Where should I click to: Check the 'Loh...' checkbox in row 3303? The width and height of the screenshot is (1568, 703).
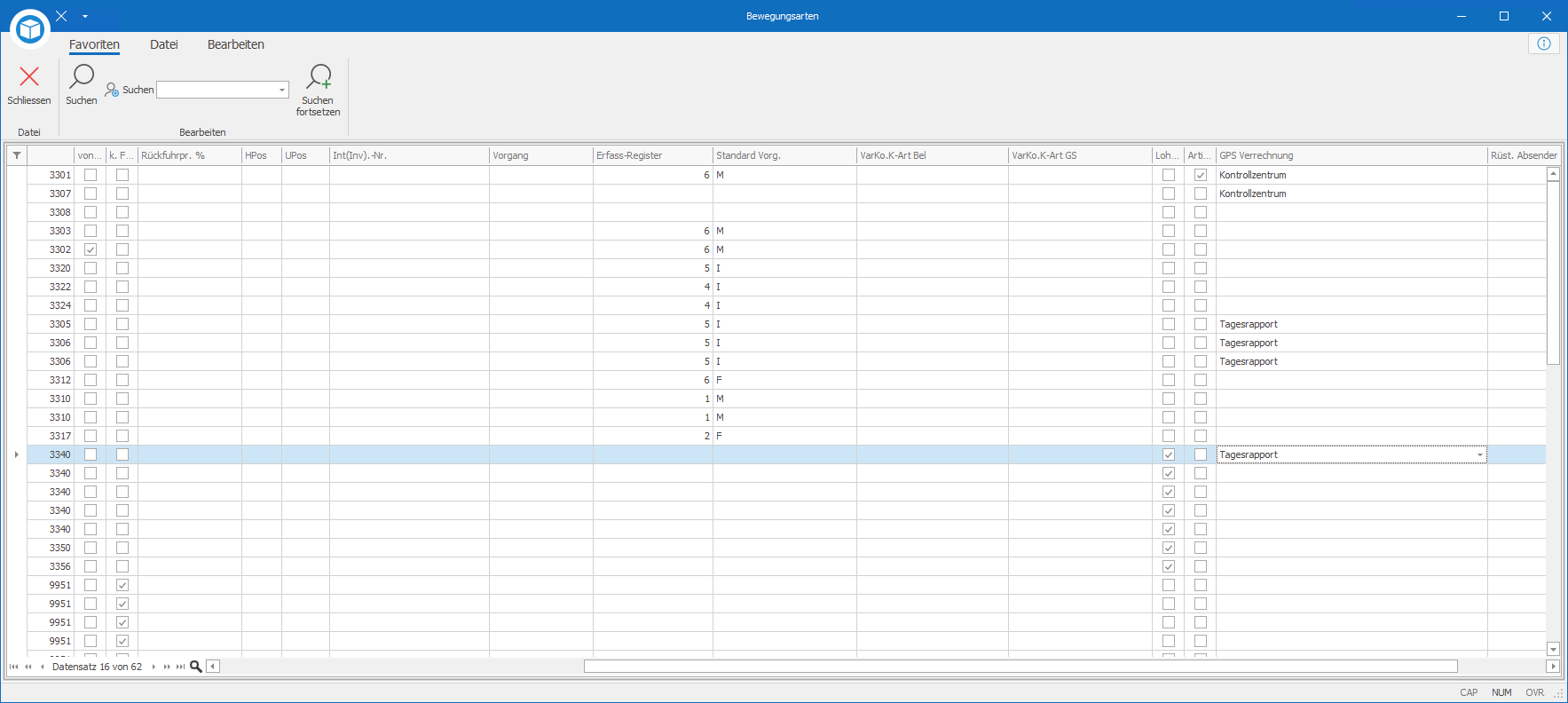point(1169,231)
